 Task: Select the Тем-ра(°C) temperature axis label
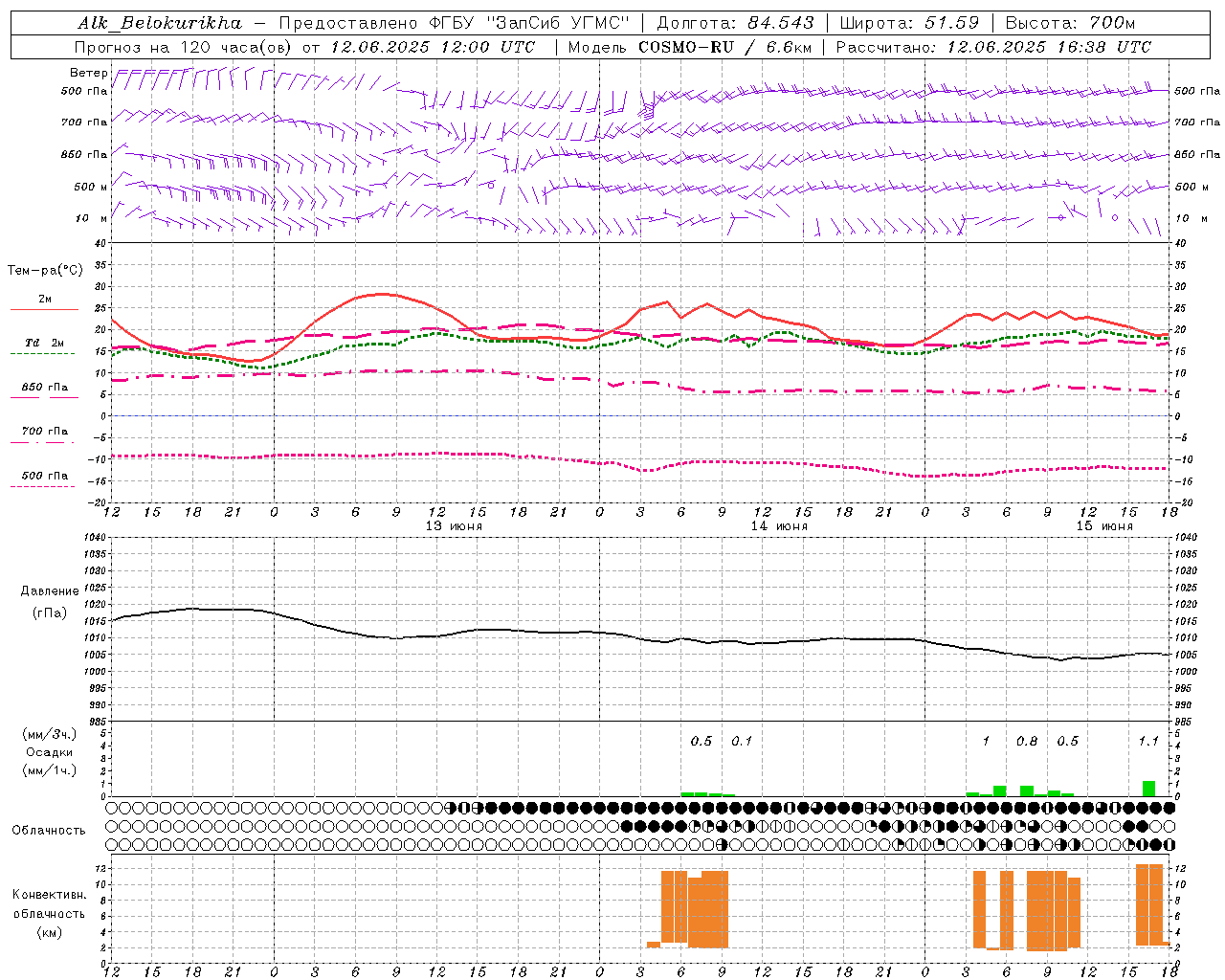pos(45,271)
